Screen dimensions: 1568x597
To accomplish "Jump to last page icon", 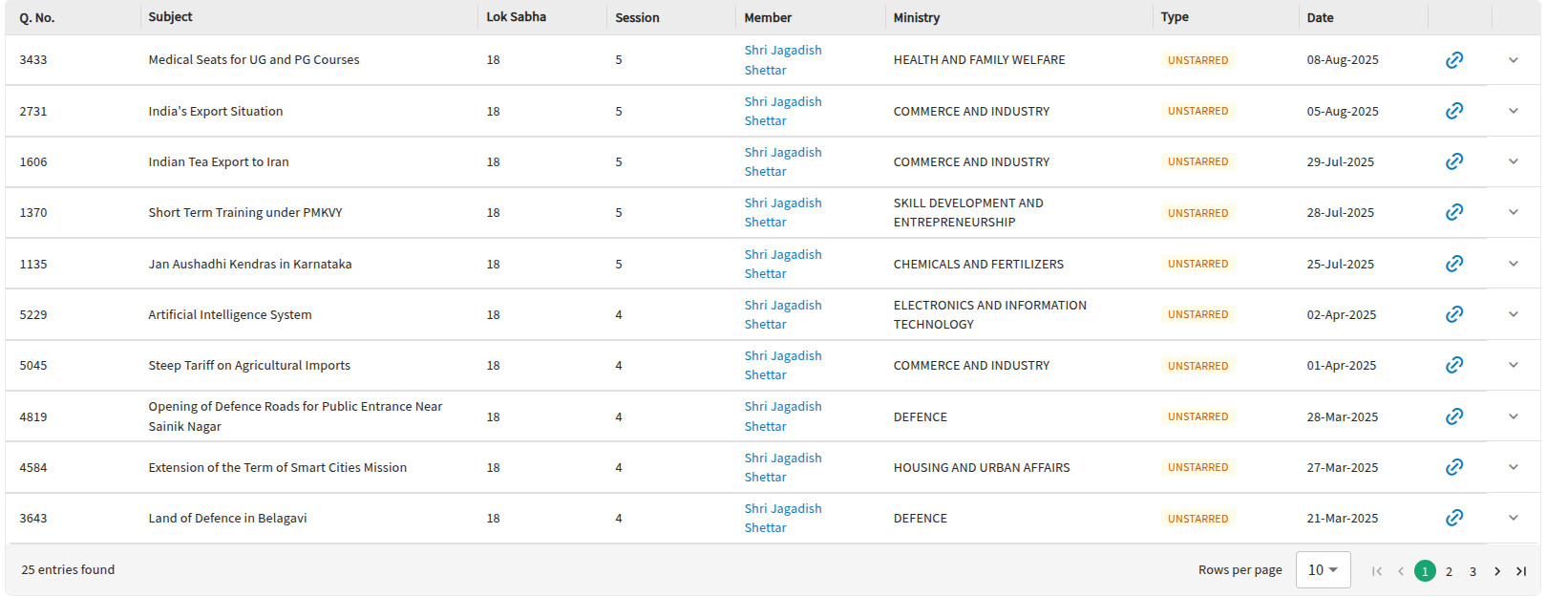I will coord(1521,571).
